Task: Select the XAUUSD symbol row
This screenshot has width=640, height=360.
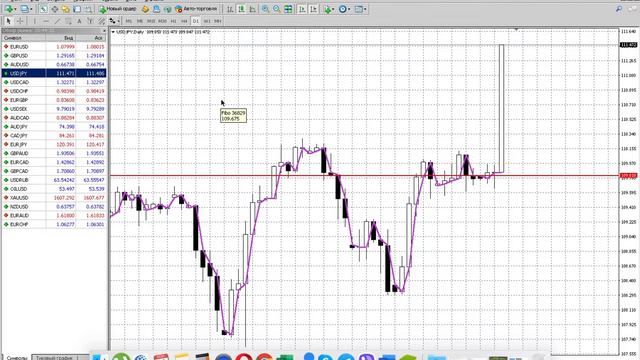Action: (54, 198)
